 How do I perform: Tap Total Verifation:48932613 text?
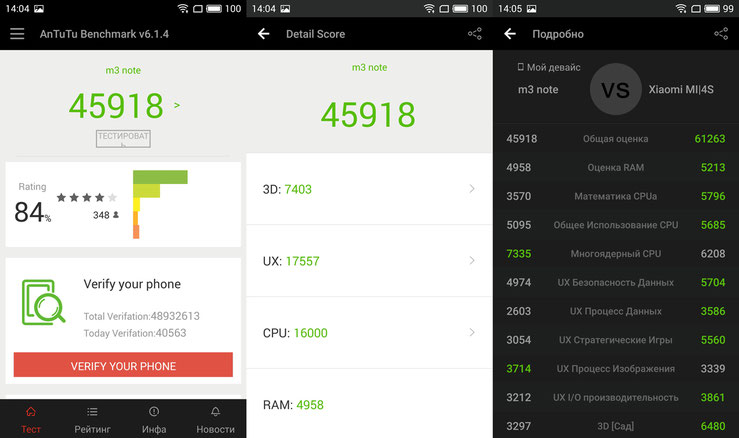141,316
